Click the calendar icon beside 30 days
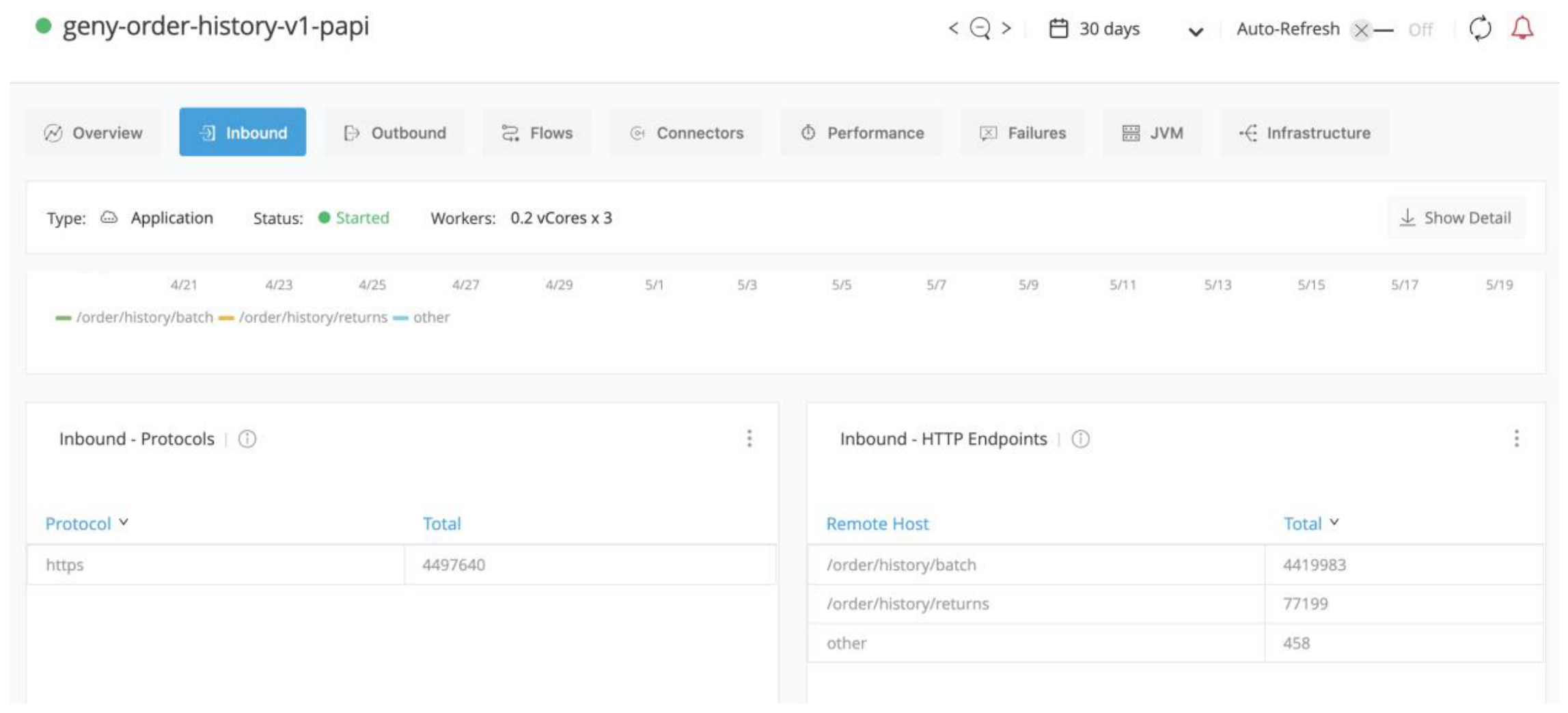The width and height of the screenshot is (1568, 713). 1058,29
